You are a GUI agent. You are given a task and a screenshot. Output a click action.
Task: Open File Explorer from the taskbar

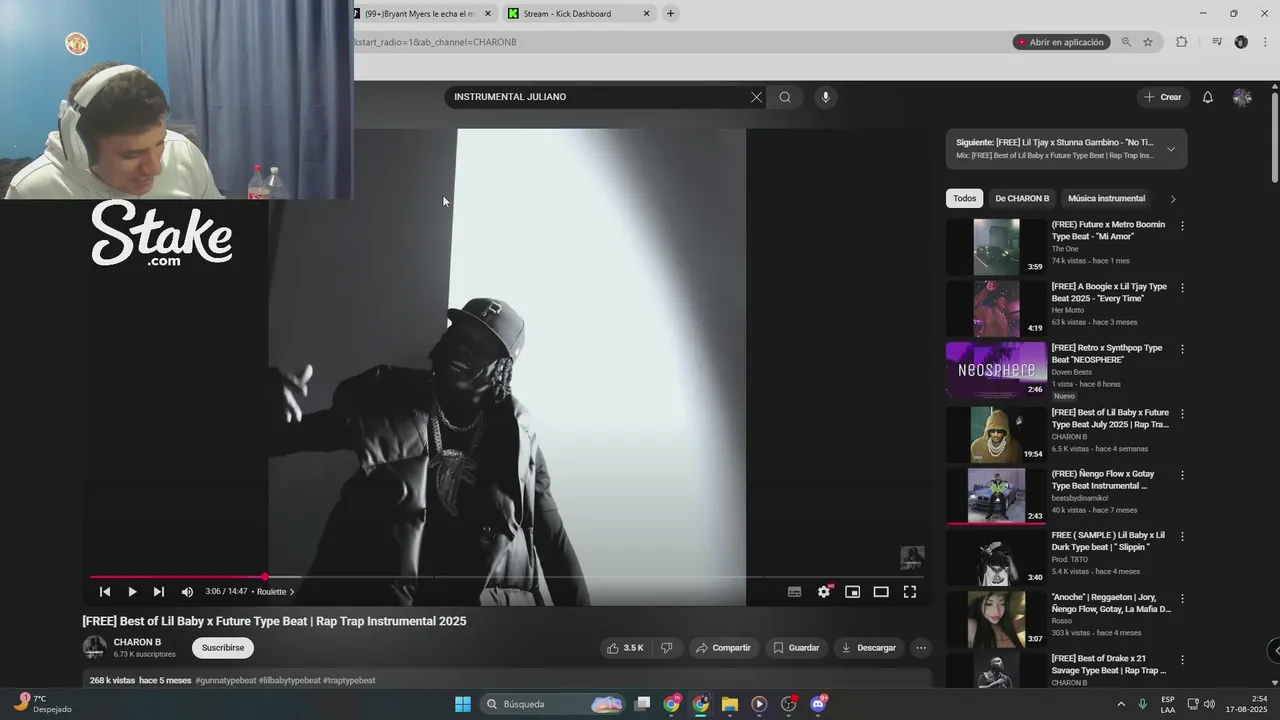click(x=730, y=704)
